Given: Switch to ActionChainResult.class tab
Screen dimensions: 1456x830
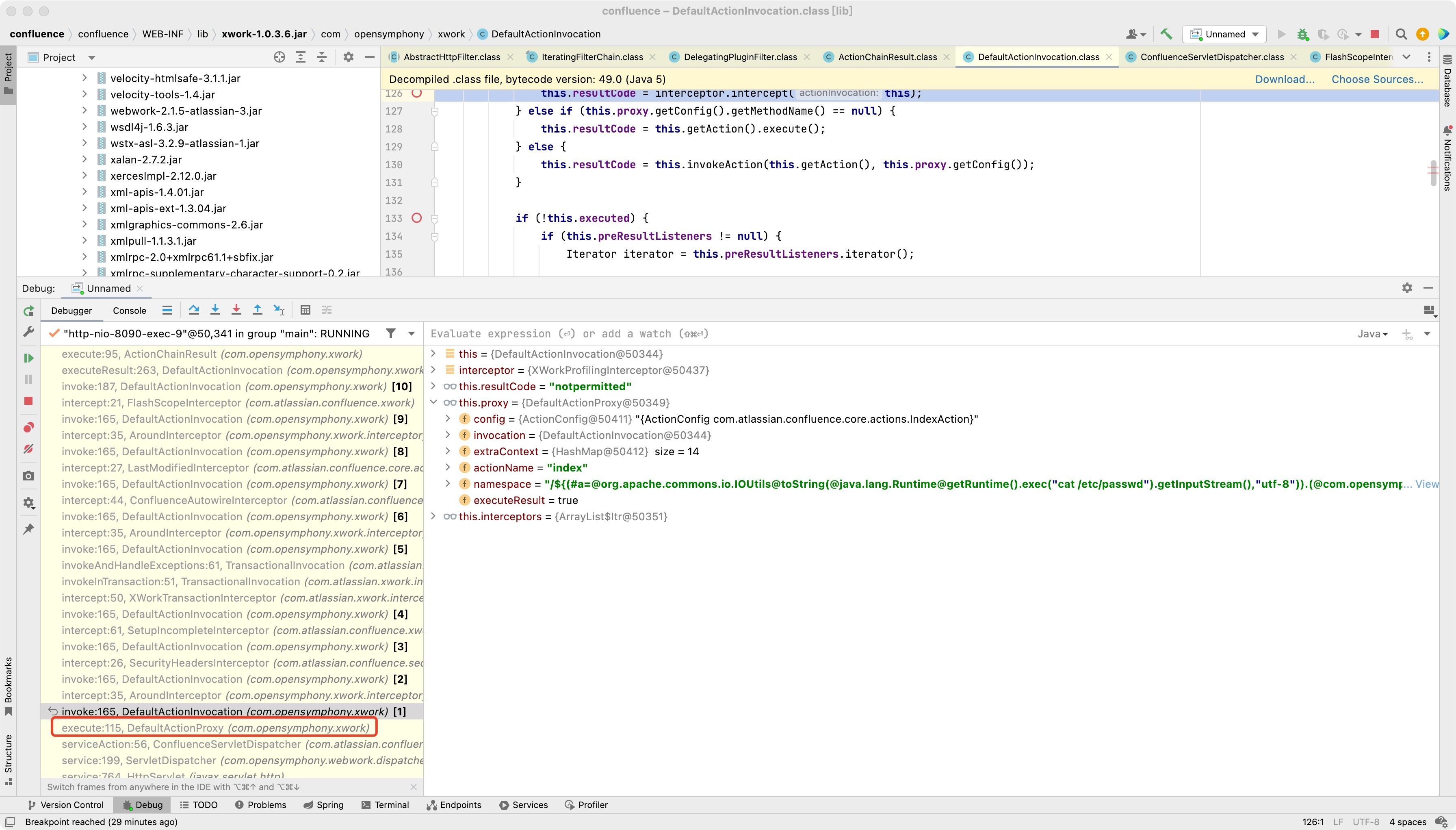Looking at the screenshot, I should [888, 57].
